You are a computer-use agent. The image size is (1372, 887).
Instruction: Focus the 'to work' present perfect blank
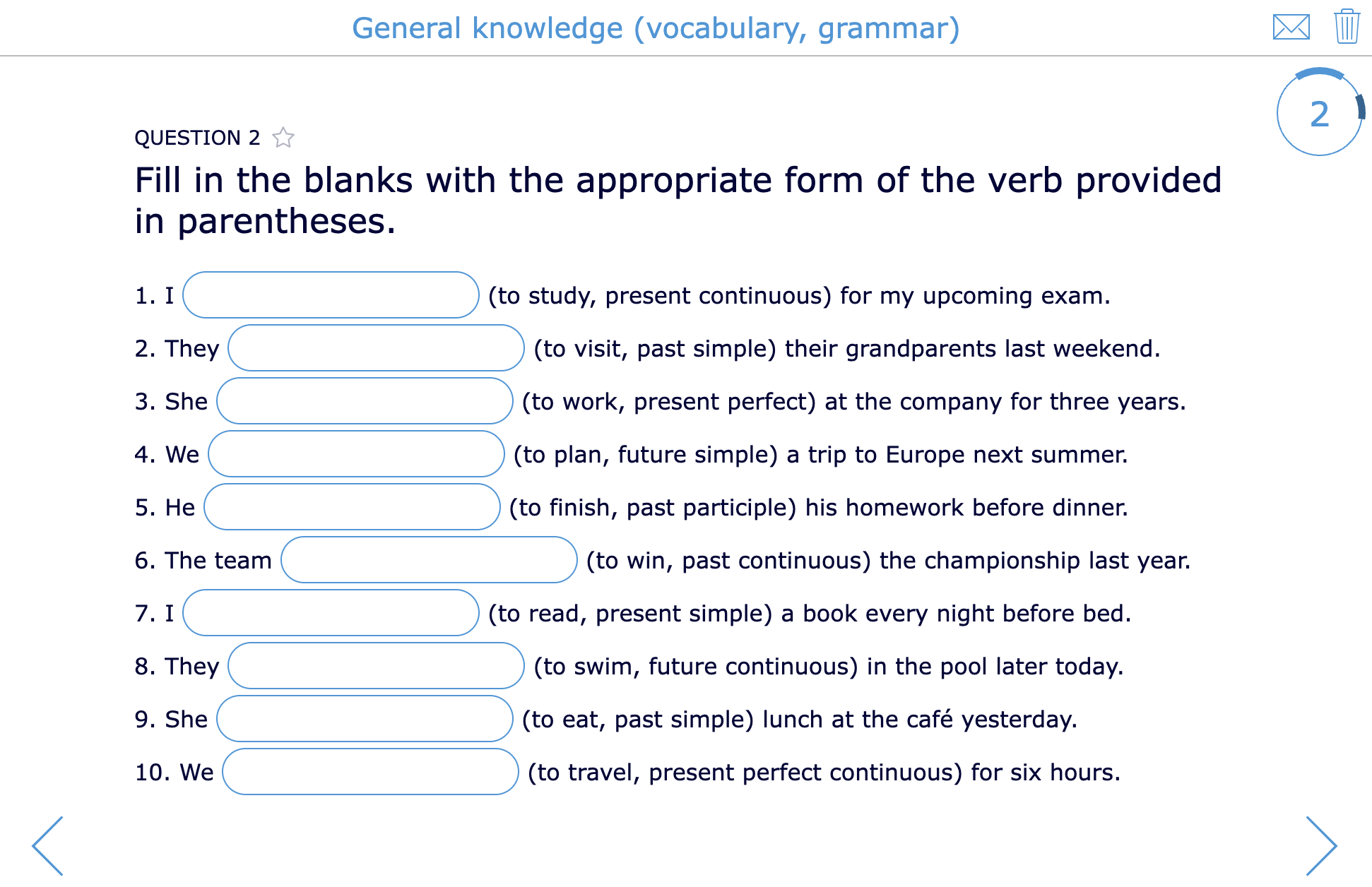click(365, 401)
